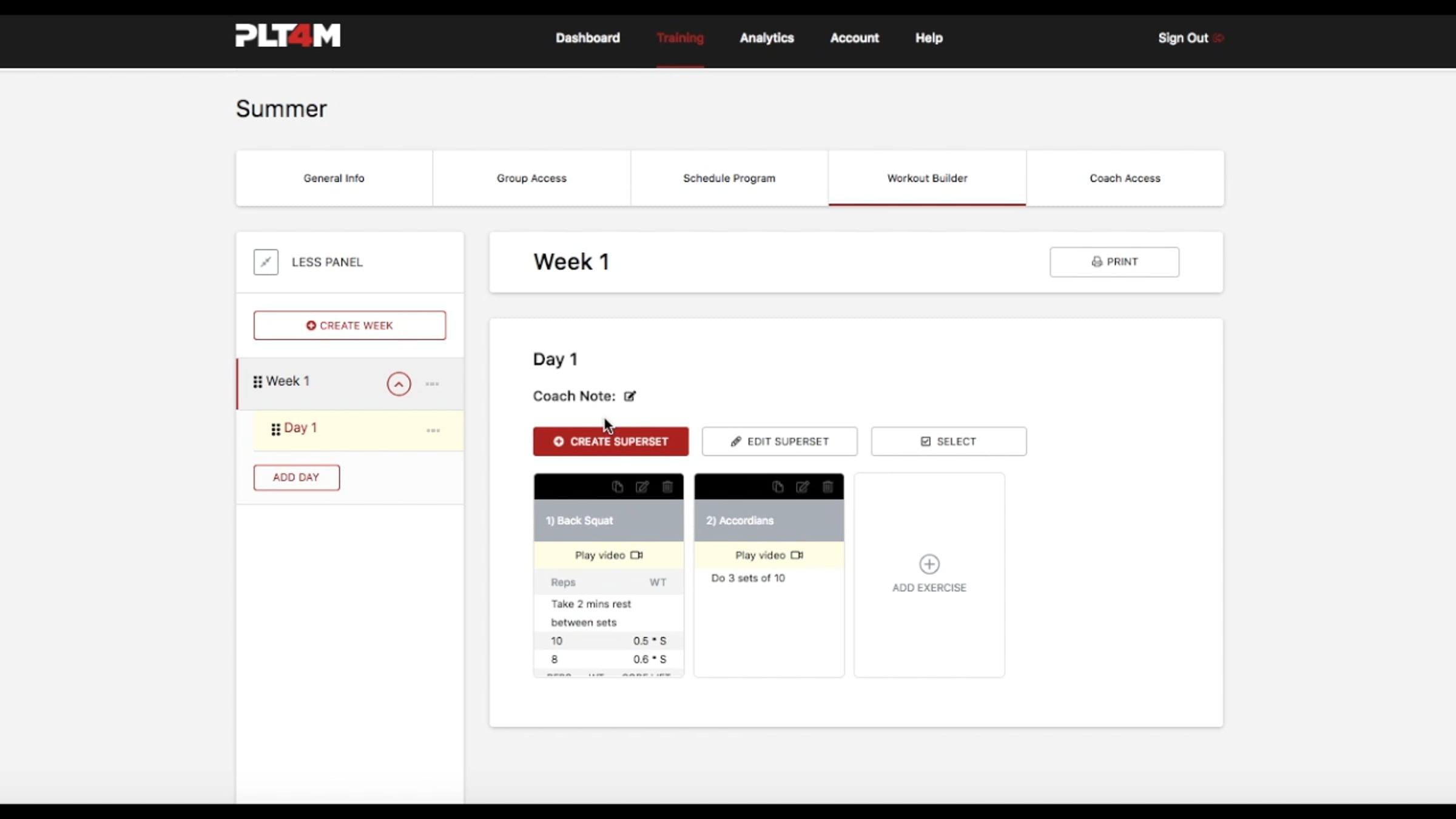Edit the Back Squat exercise card
Viewport: 1456px width, 819px height.
coord(642,487)
